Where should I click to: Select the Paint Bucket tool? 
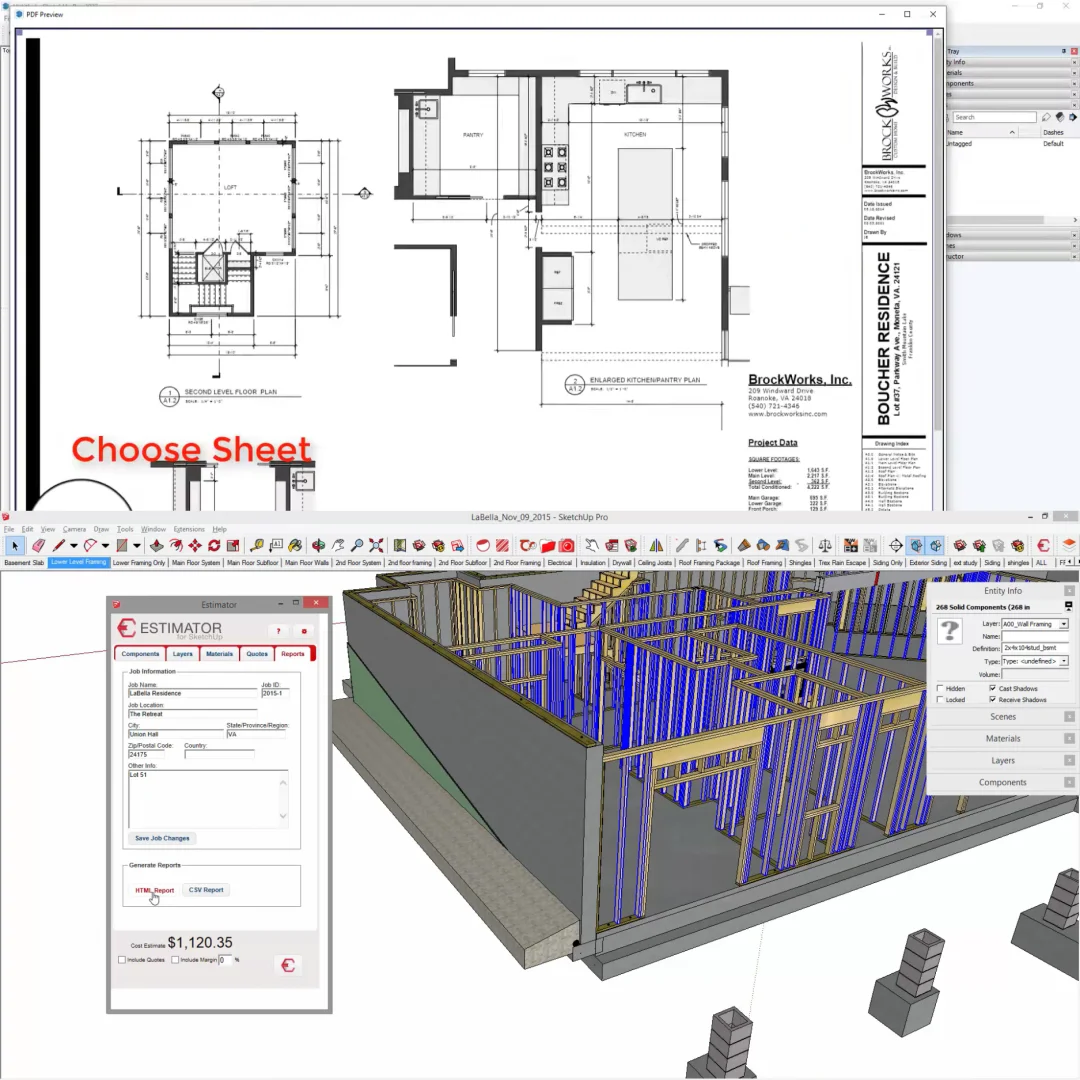point(295,546)
